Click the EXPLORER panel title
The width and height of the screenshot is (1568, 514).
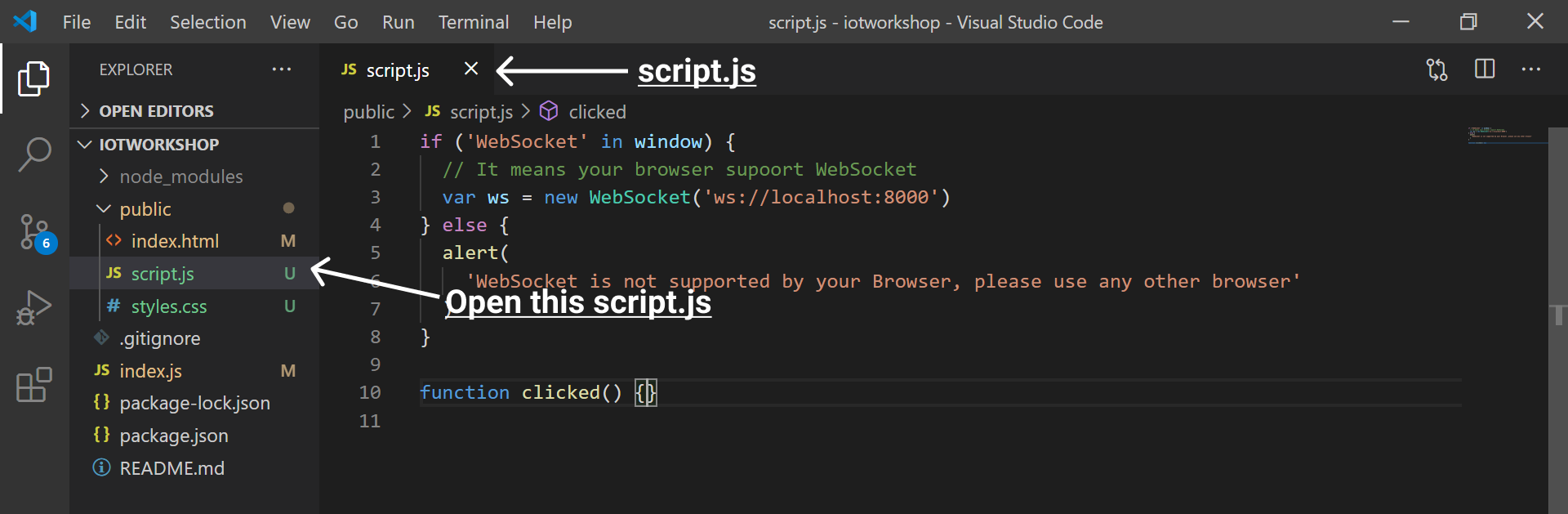pos(136,69)
